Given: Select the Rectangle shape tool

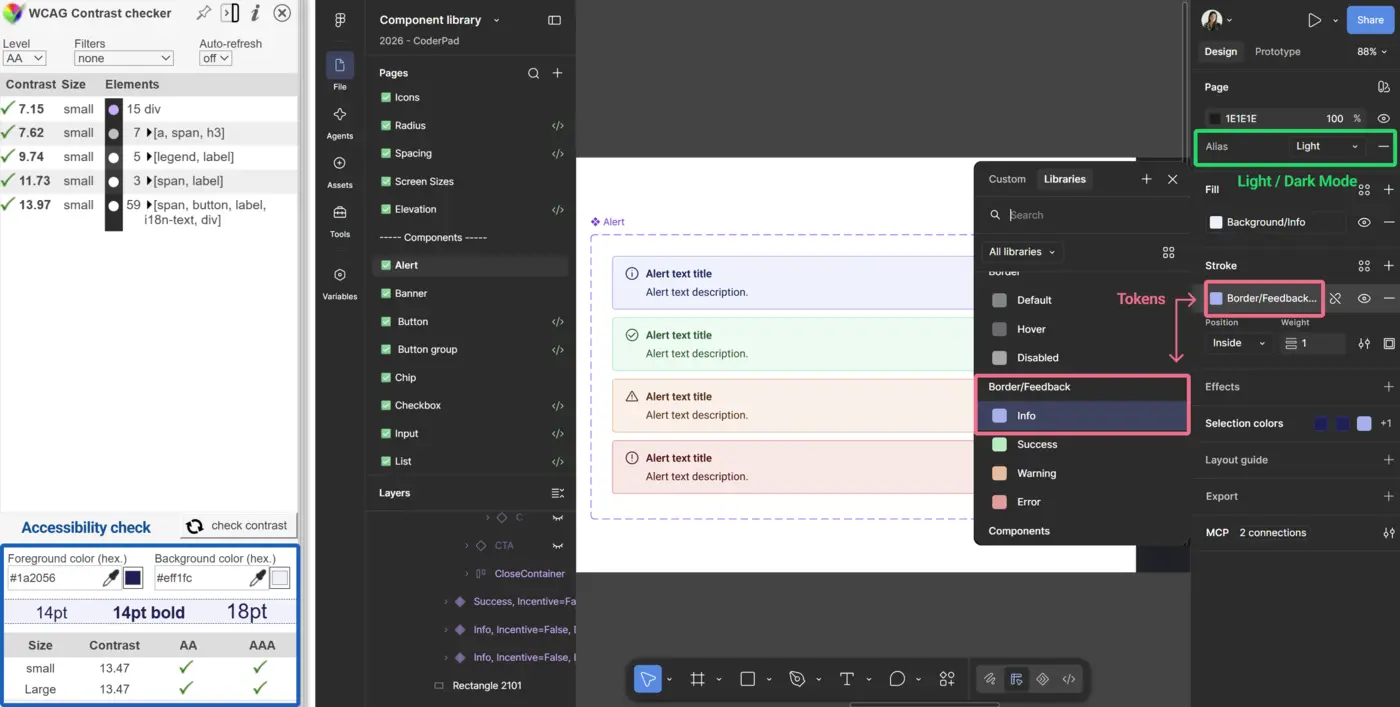Looking at the screenshot, I should 747,679.
